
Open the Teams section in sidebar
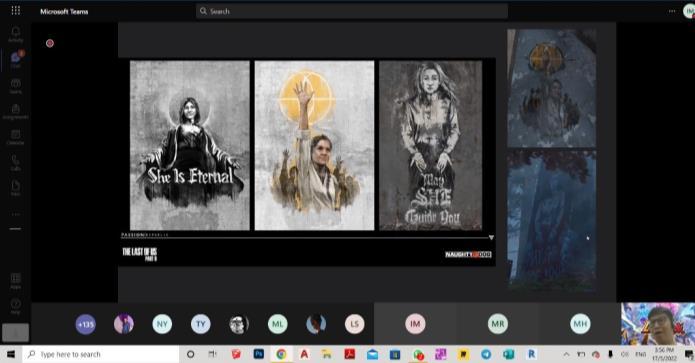[x=16, y=86]
